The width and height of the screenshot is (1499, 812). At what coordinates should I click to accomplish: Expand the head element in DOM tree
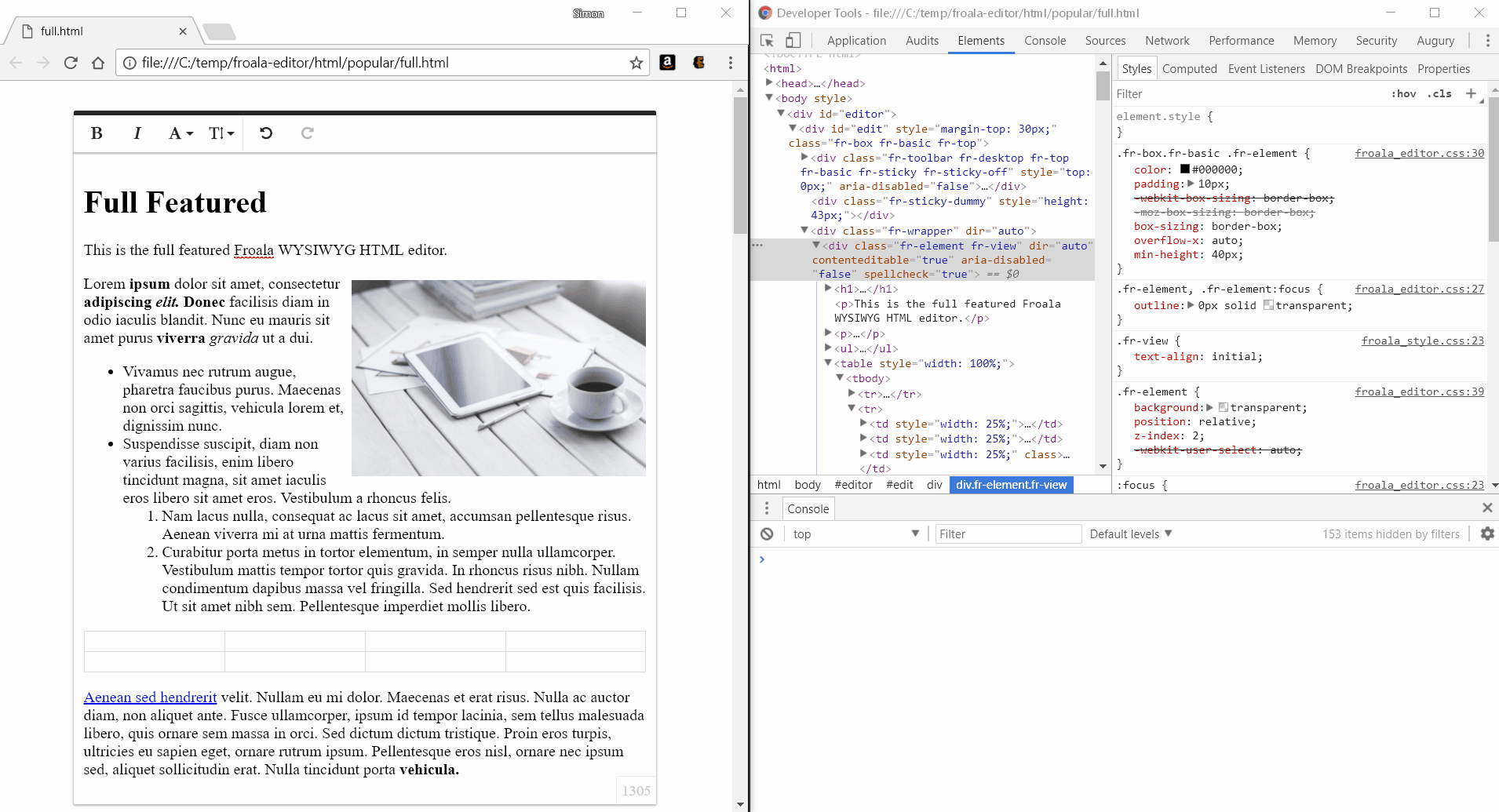pos(769,82)
